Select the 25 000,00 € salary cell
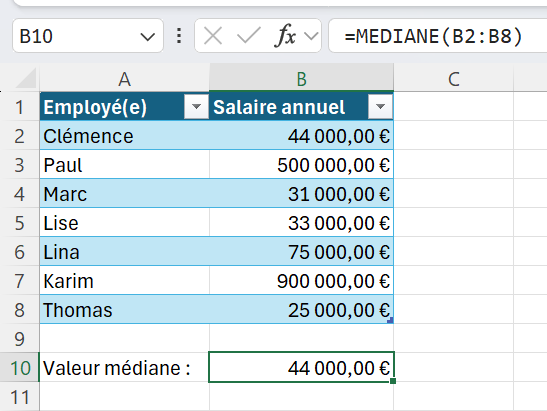The height and width of the screenshot is (411, 547). pos(301,309)
